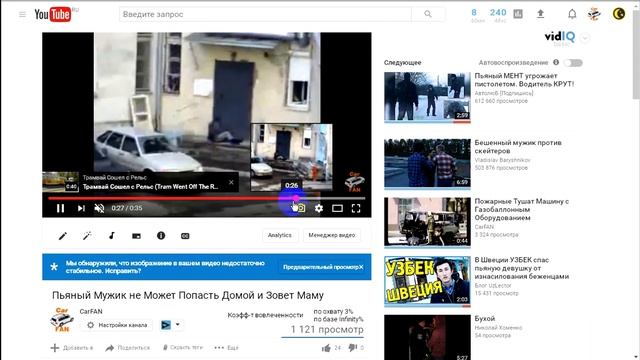Image resolution: width=640 pixels, height=360 pixels.
Task: Open Менеджер видео button
Action: point(331,235)
